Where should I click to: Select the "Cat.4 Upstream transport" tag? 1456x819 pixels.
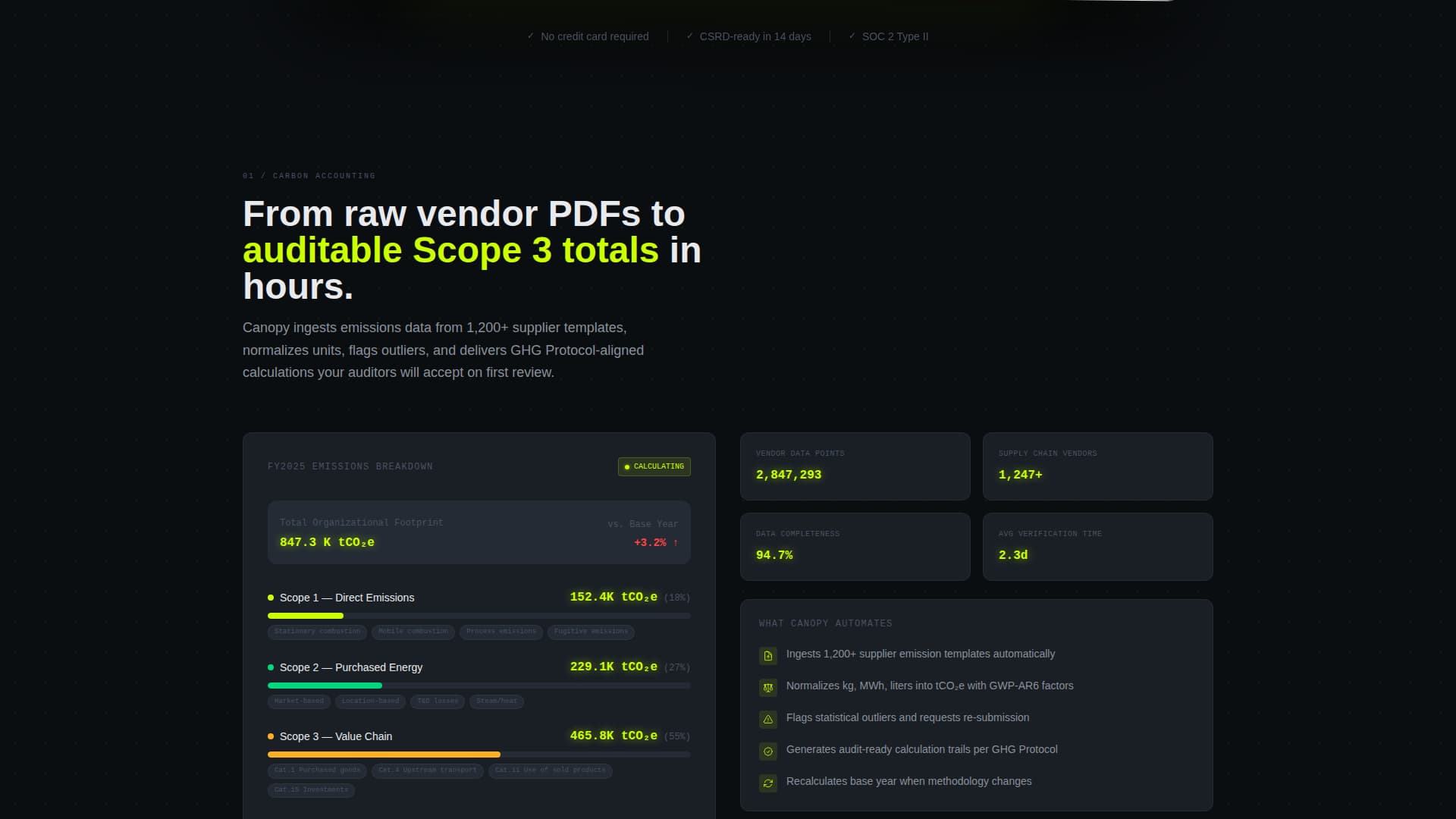tap(428, 770)
